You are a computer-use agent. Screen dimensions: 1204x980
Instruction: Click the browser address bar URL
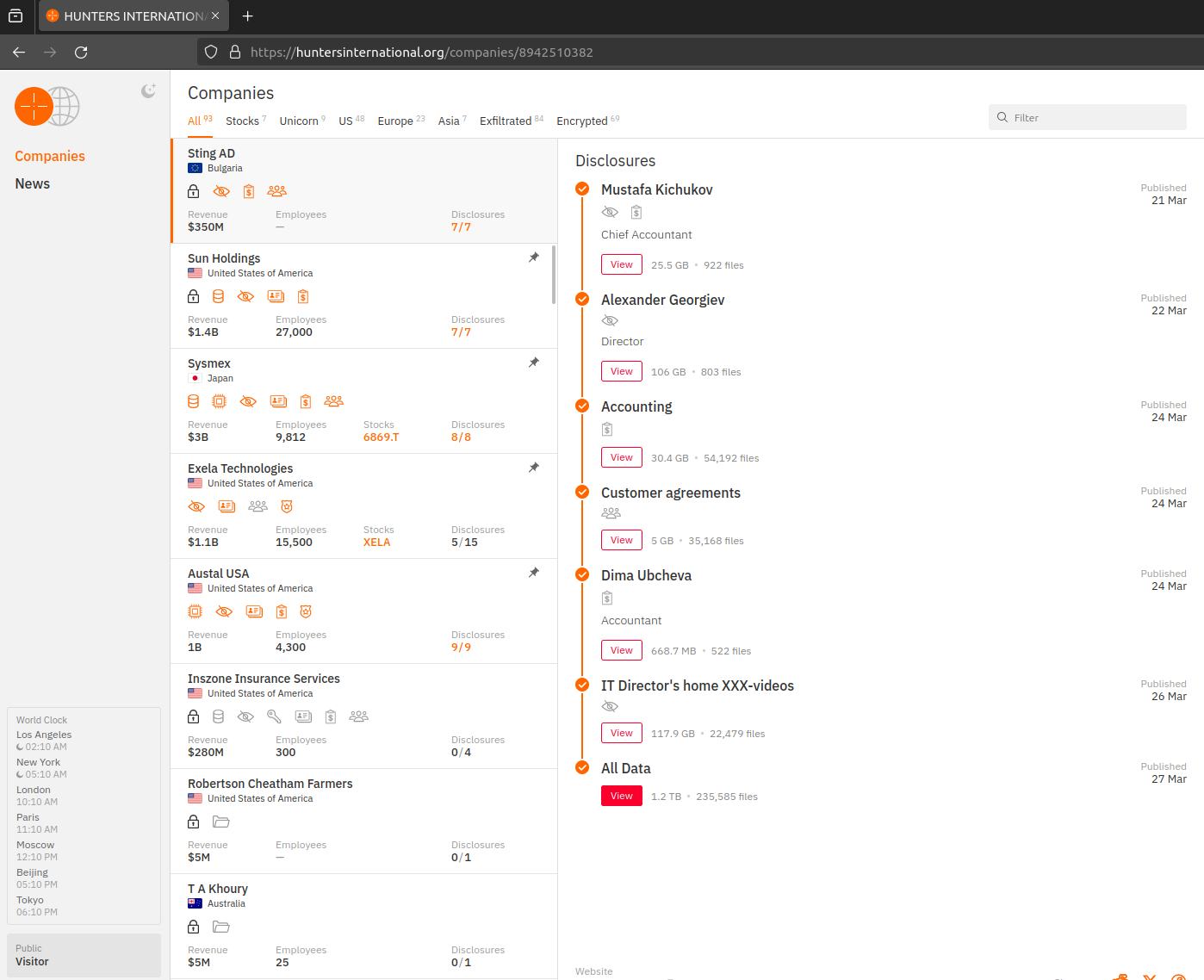coord(422,53)
